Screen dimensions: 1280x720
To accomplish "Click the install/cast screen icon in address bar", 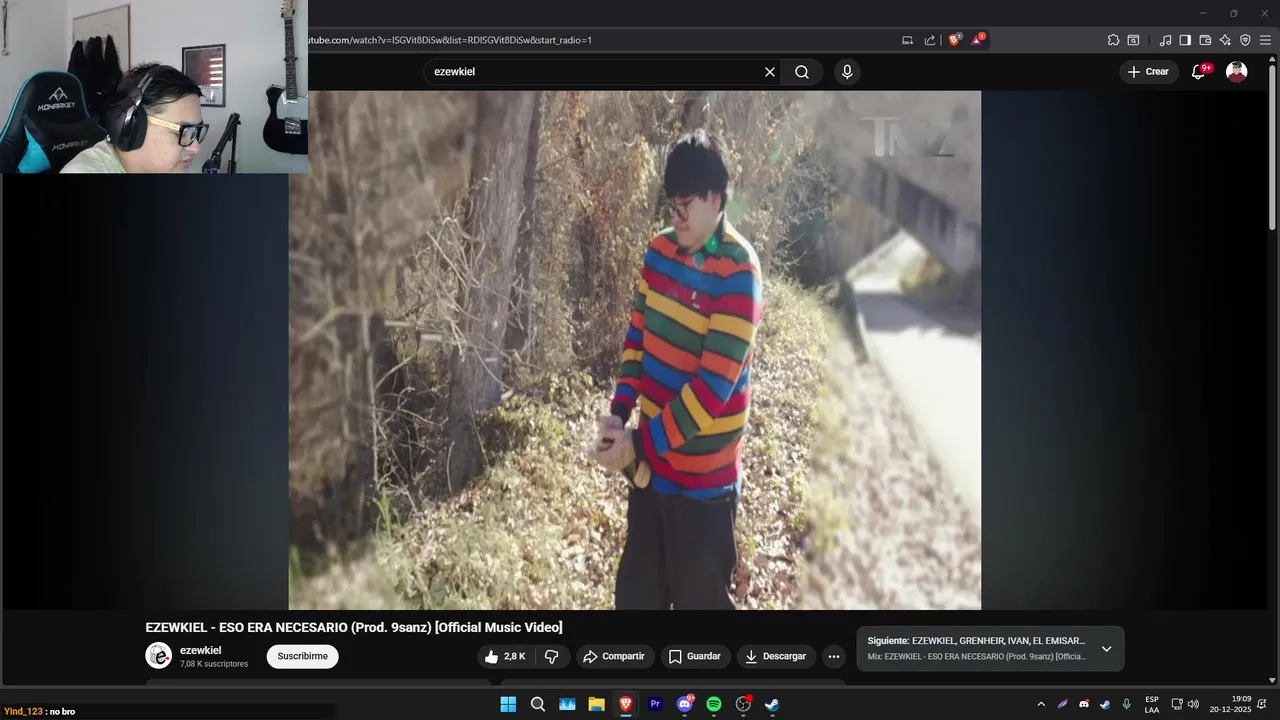I will (908, 40).
